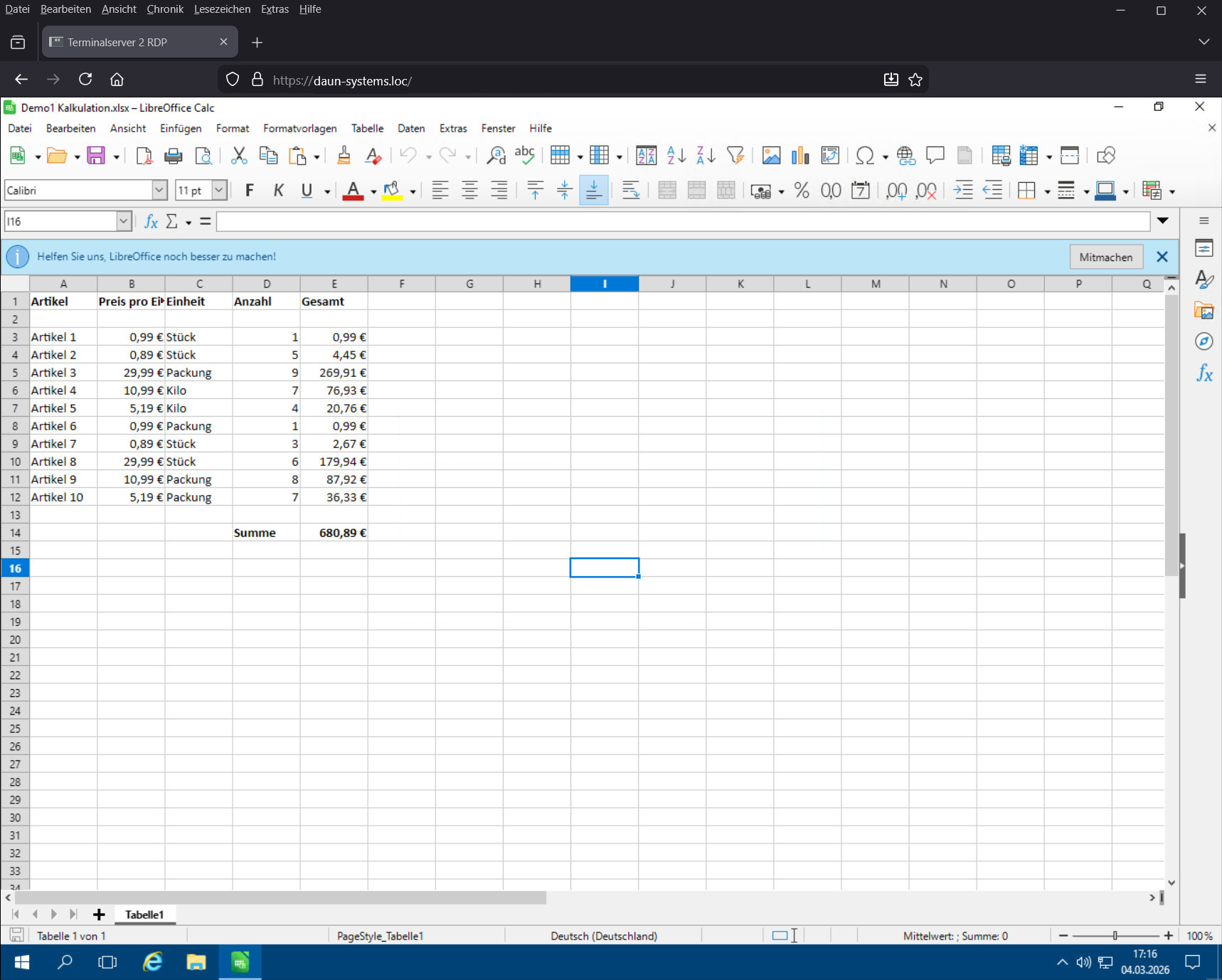Click the Mitmachen button
Image resolution: width=1222 pixels, height=980 pixels.
[1105, 257]
